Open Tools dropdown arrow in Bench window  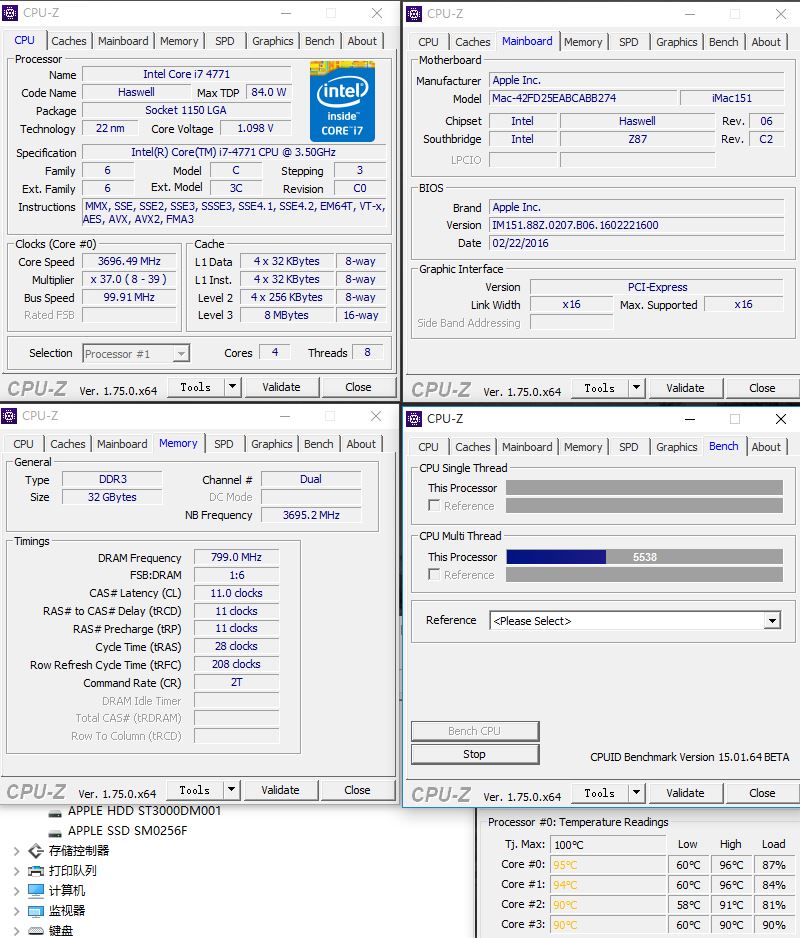[x=637, y=793]
